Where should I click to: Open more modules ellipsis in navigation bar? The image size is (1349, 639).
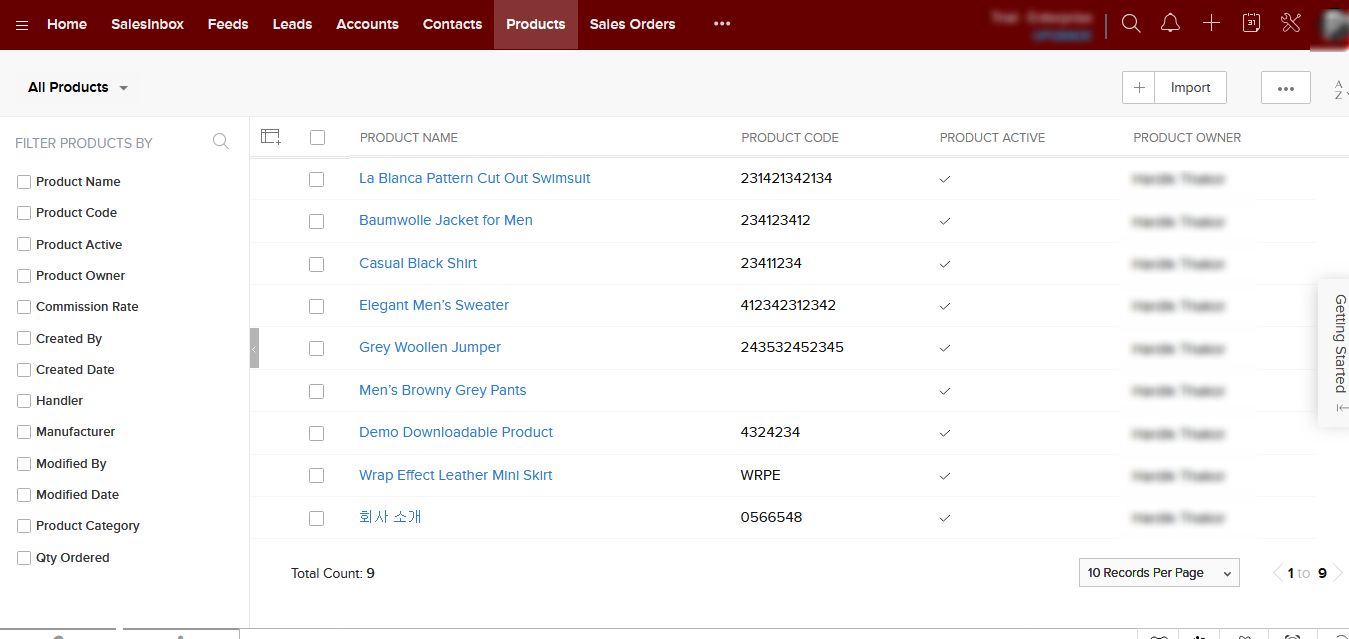tap(722, 24)
